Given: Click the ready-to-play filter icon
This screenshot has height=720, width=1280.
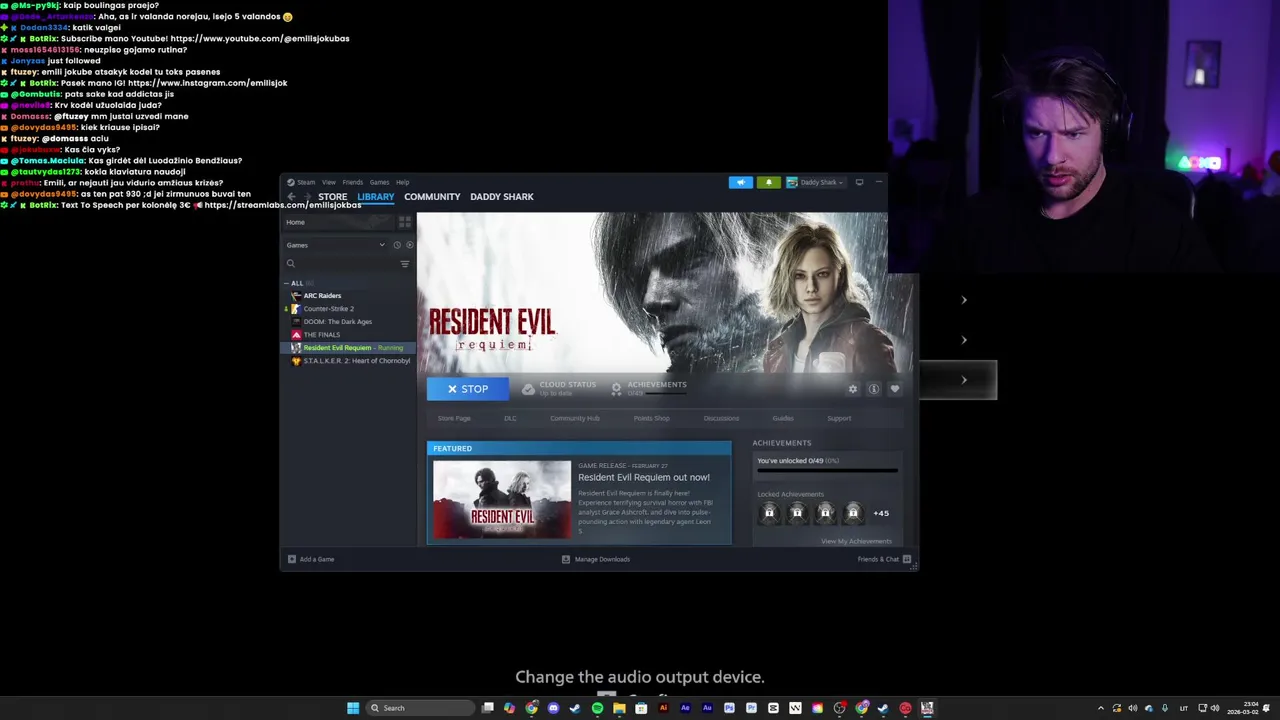Looking at the screenshot, I should coord(409,245).
